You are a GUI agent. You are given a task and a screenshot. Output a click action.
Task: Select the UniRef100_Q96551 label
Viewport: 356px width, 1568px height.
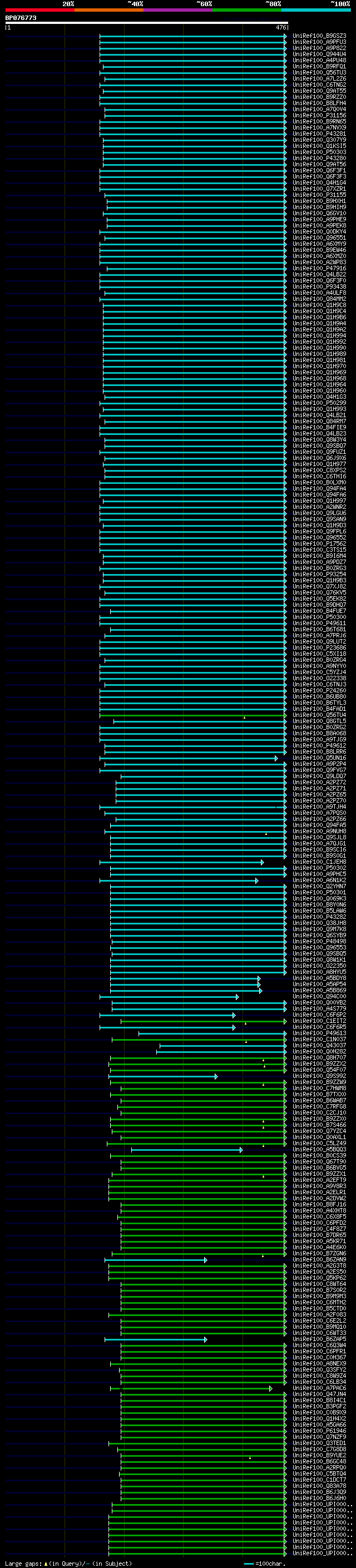(x=319, y=238)
